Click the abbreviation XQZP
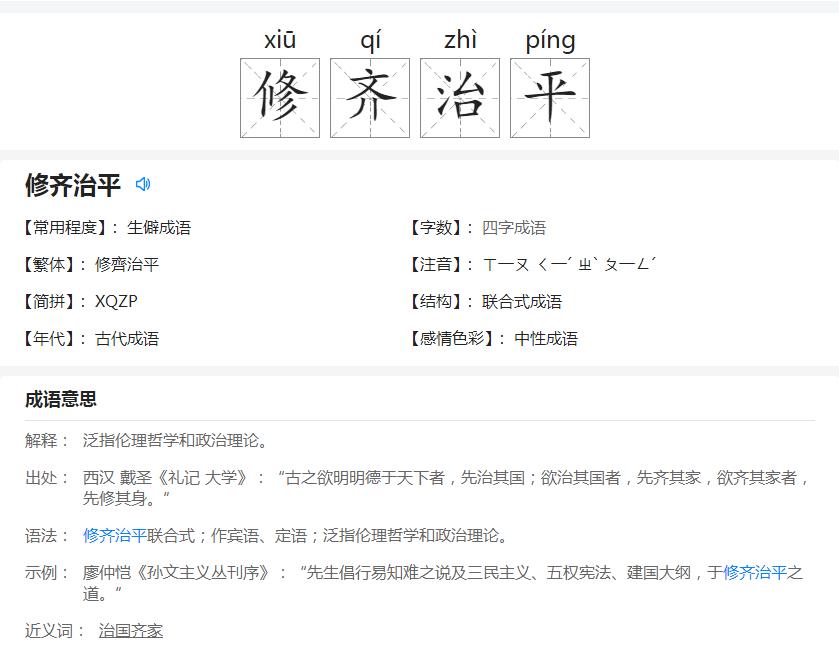Screen dimensions: 839x656 (116, 302)
